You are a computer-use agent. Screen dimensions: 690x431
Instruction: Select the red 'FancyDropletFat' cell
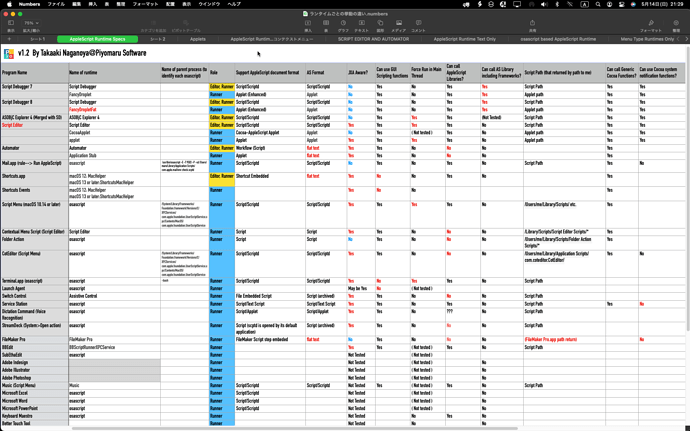114,110
